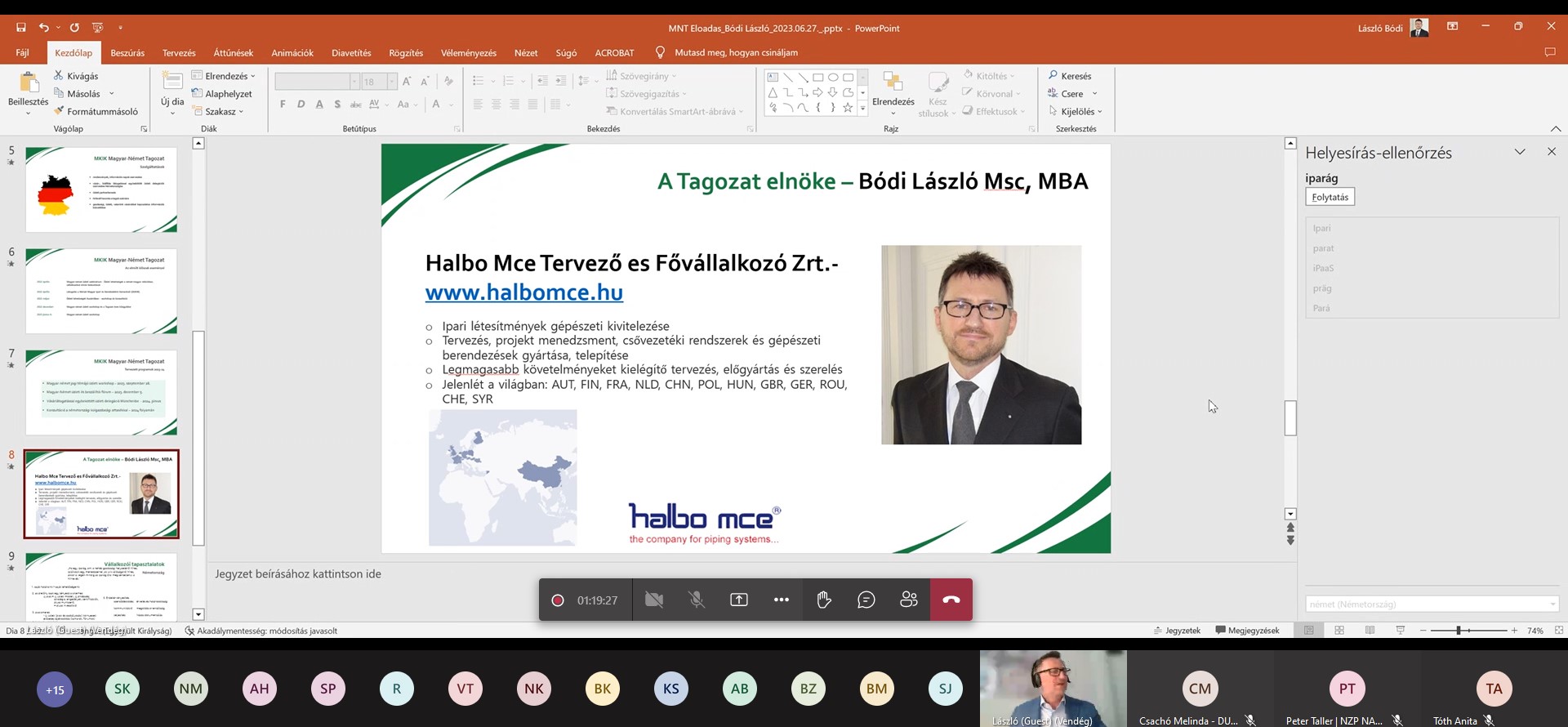Click the comments icon at ribbon right
Screen dimensions: 1568x727
pos(1550,52)
